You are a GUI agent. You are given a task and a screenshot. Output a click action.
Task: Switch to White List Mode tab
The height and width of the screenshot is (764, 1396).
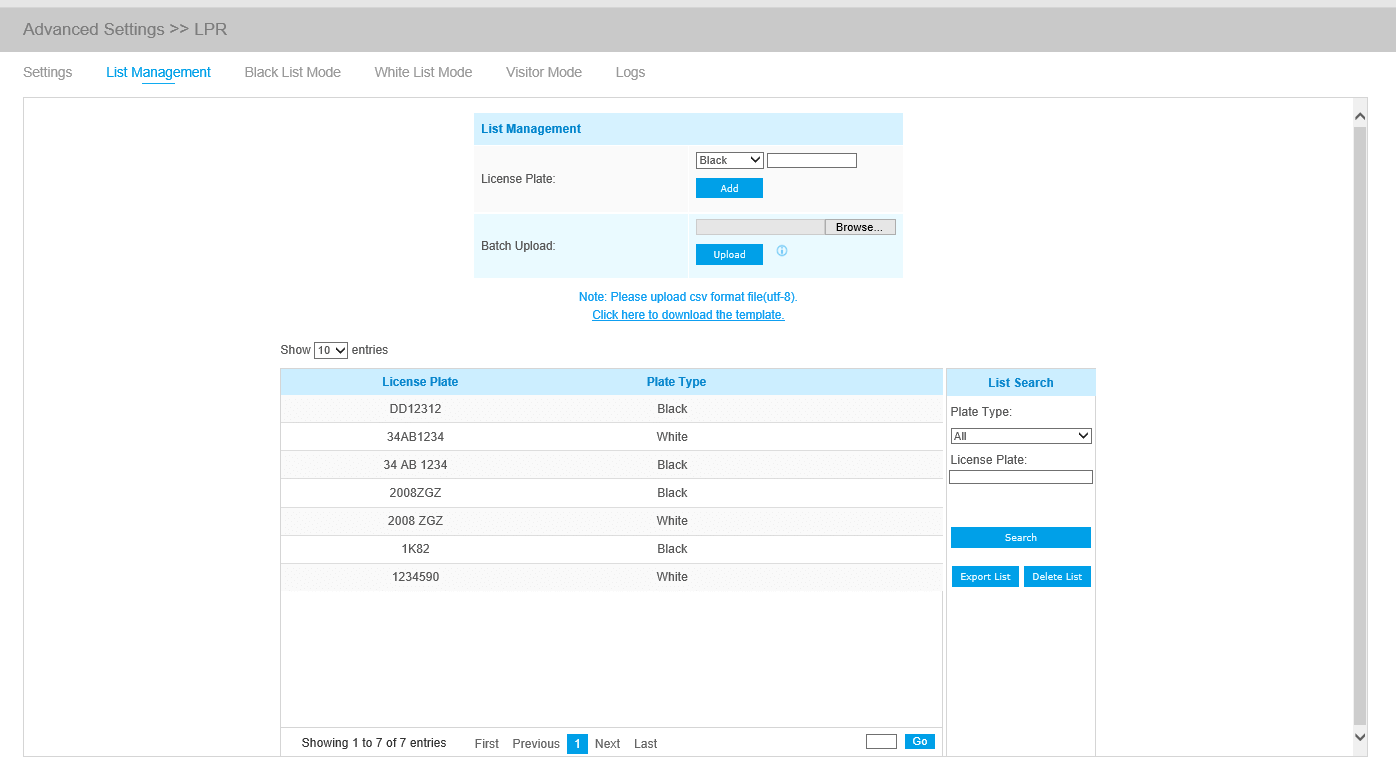pyautogui.click(x=423, y=72)
